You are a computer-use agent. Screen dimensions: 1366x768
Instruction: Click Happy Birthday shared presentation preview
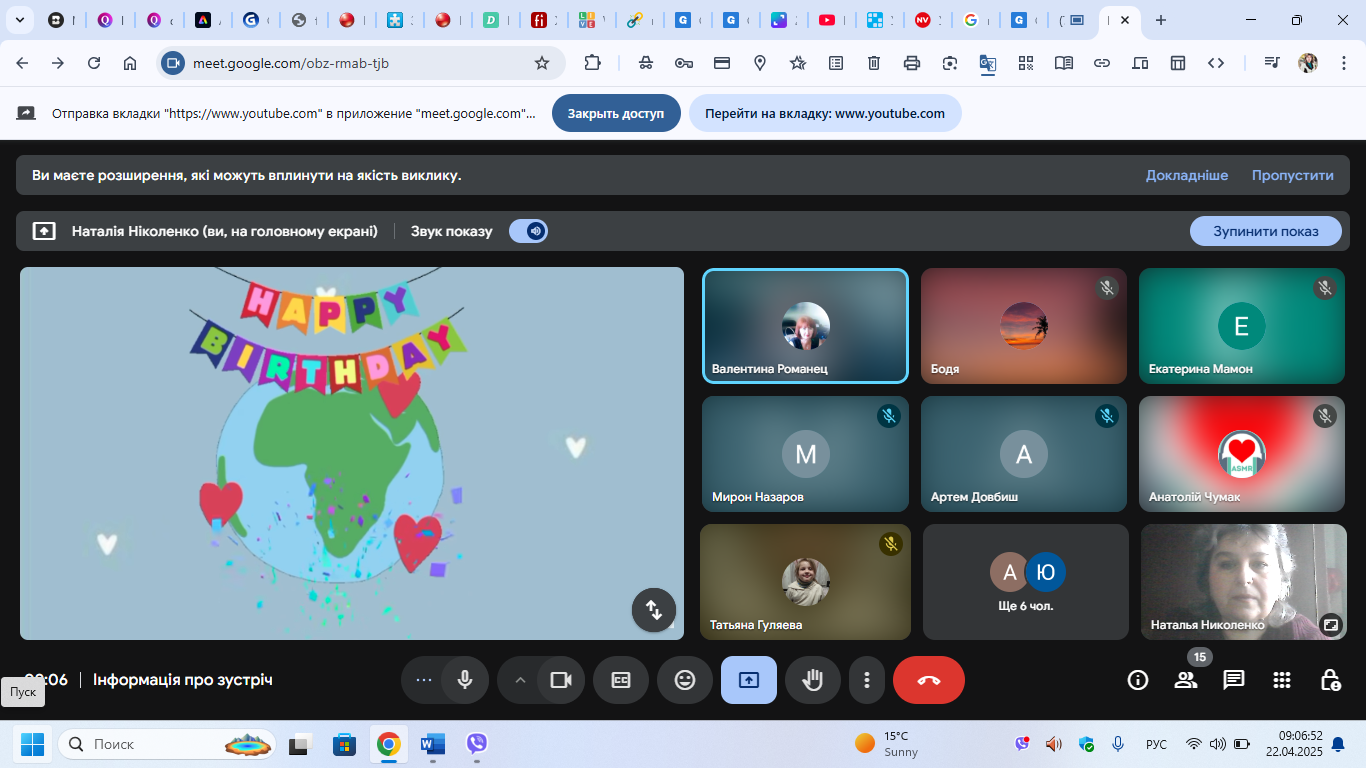352,453
